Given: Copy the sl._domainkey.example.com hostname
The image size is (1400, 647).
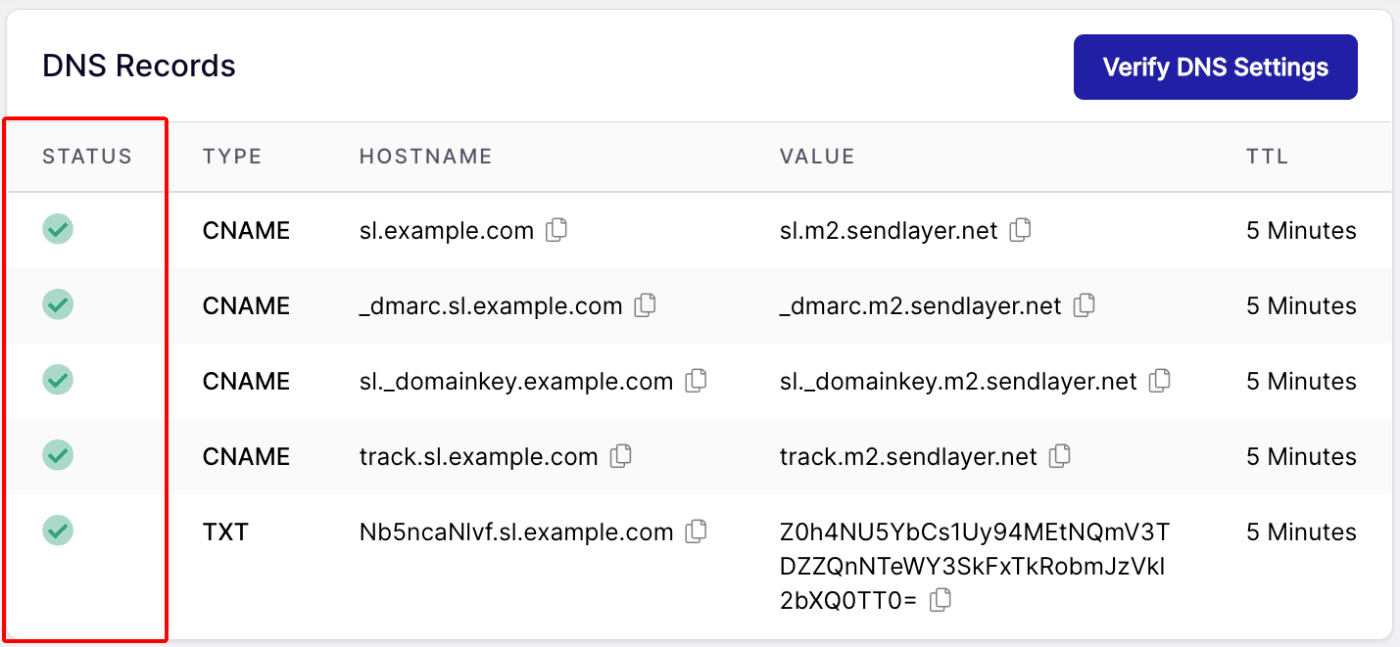Looking at the screenshot, I should click(x=696, y=381).
